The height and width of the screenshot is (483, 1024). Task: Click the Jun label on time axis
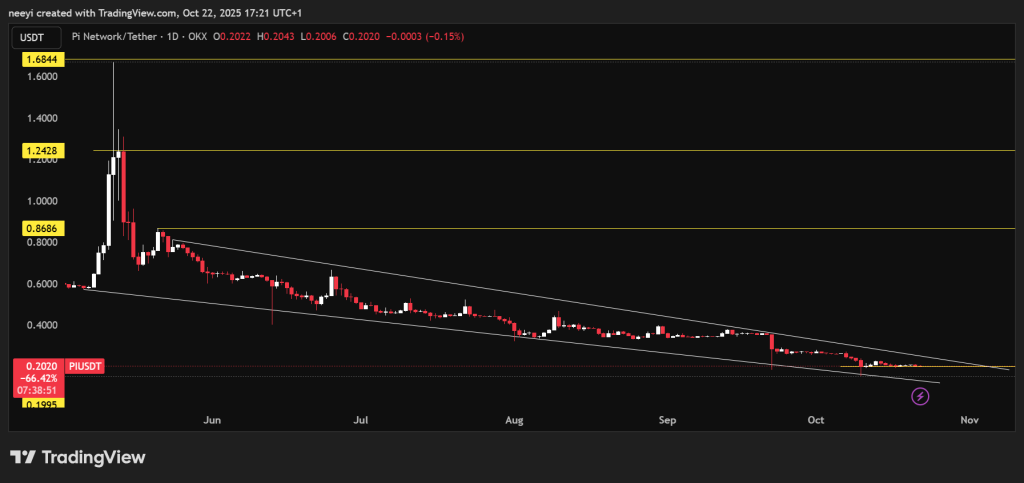(211, 421)
